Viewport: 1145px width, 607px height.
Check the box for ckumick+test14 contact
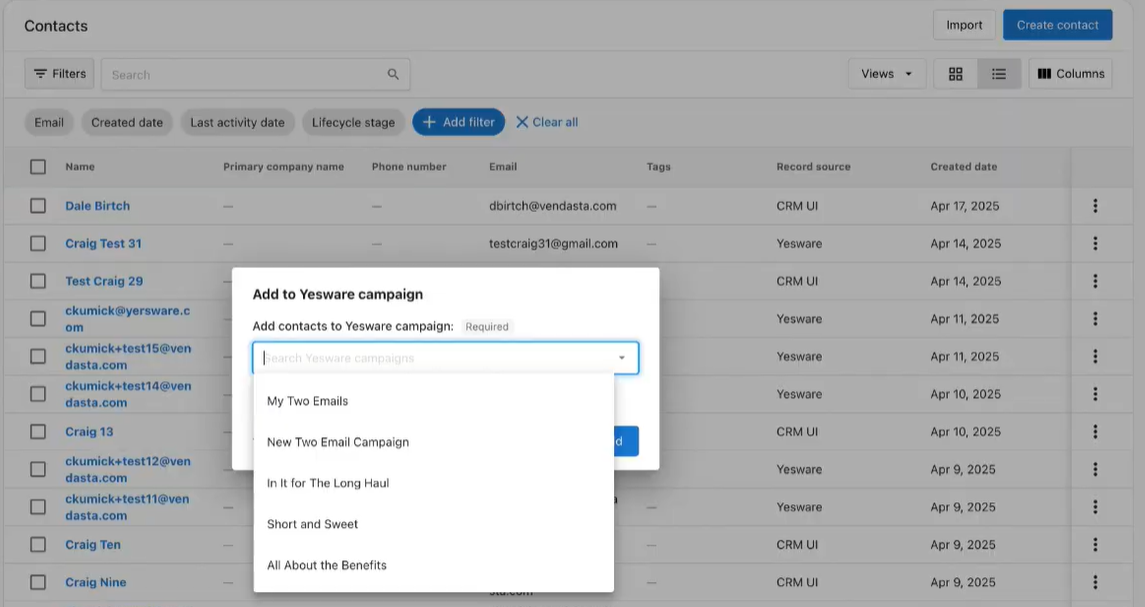38,394
